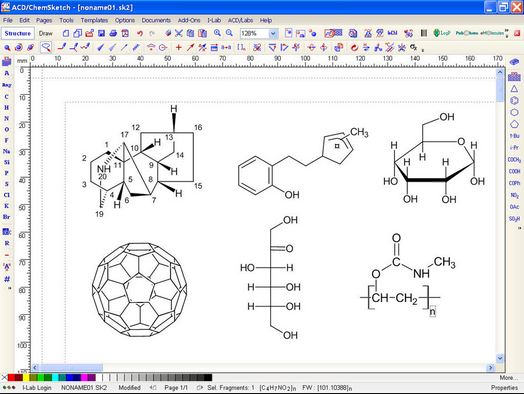The height and width of the screenshot is (394, 524).
Task: Select the Chlorine atom Cl button
Action: click(6, 195)
